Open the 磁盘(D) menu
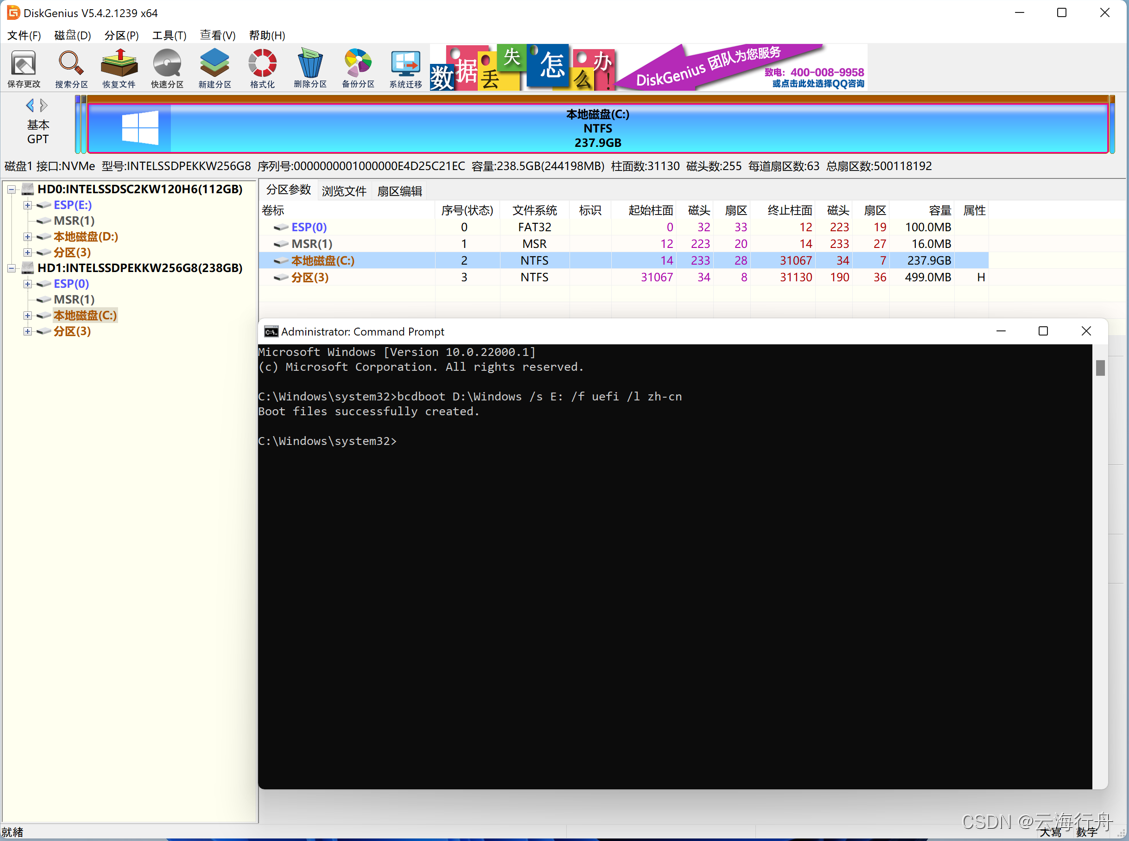This screenshot has width=1129, height=841. 72,35
